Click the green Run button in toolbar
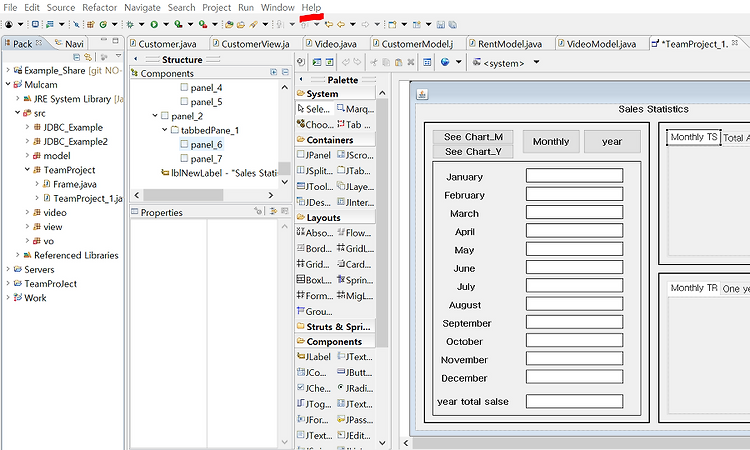Screen dimensions: 750x450 pyautogui.click(x=154, y=24)
